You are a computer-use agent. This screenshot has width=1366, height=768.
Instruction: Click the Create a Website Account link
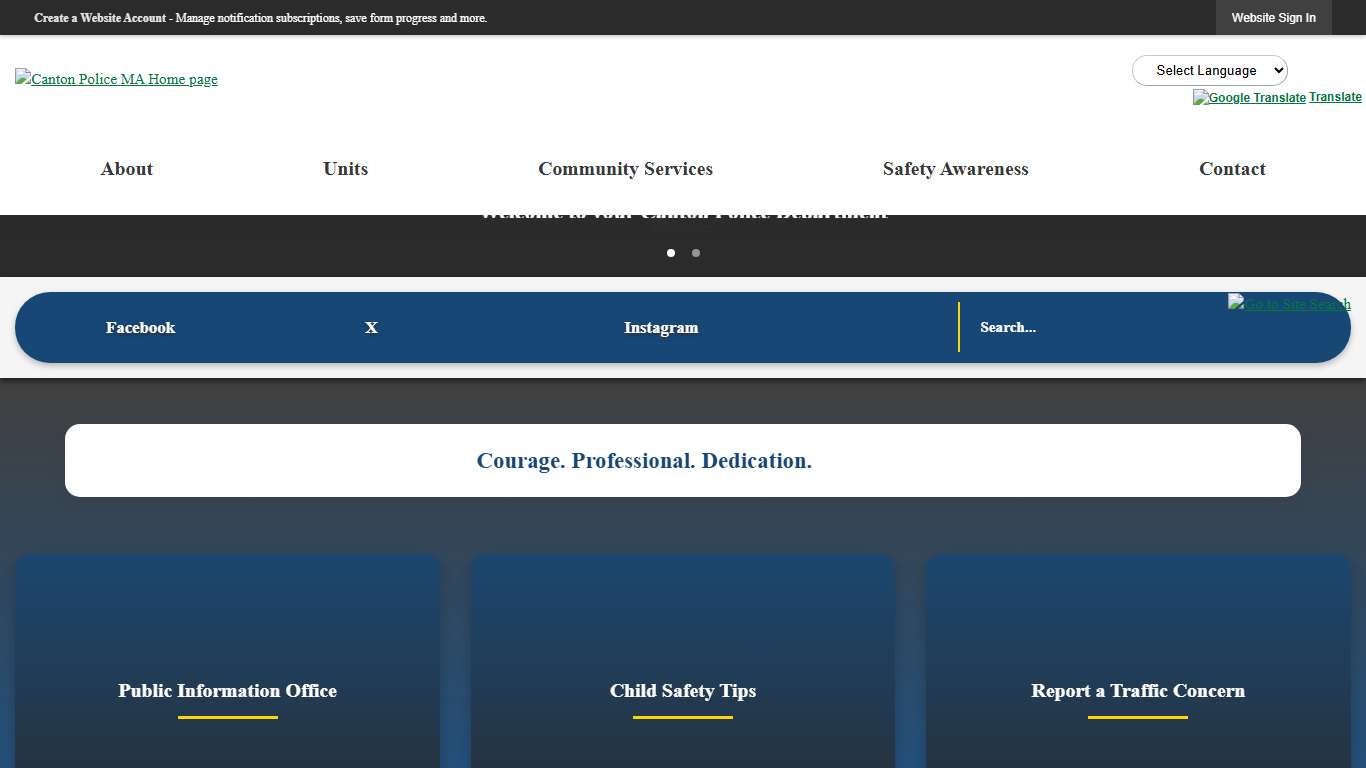pos(100,18)
